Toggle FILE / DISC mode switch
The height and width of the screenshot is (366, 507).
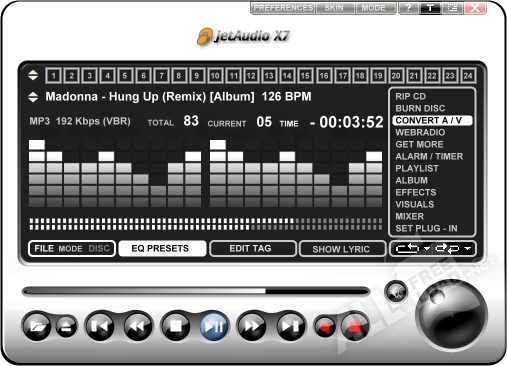click(x=72, y=249)
